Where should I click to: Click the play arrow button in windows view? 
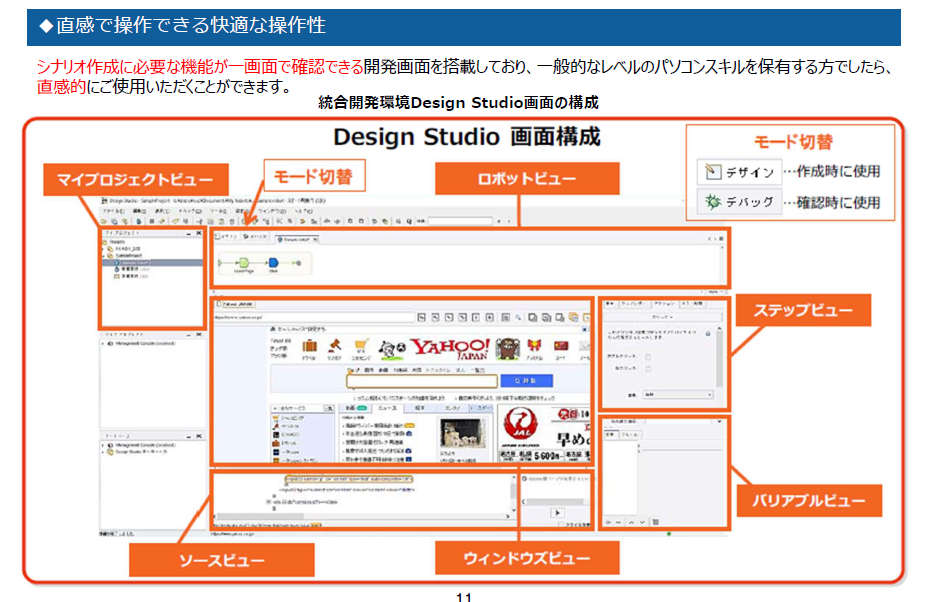(x=558, y=512)
